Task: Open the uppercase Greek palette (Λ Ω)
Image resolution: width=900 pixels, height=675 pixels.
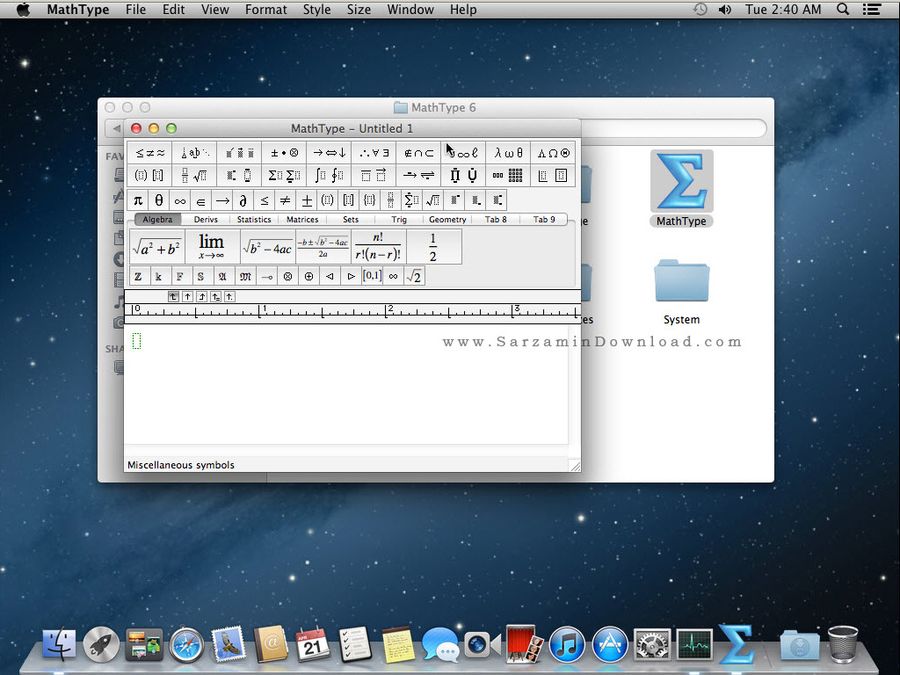Action: pyautogui.click(x=553, y=153)
